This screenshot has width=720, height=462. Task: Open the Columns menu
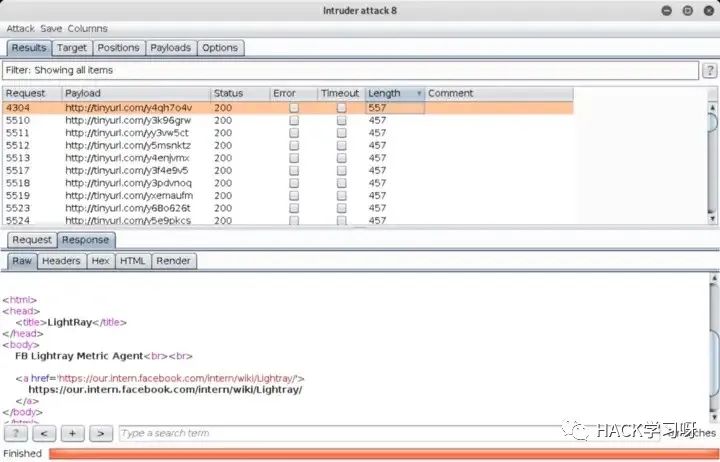(87, 29)
